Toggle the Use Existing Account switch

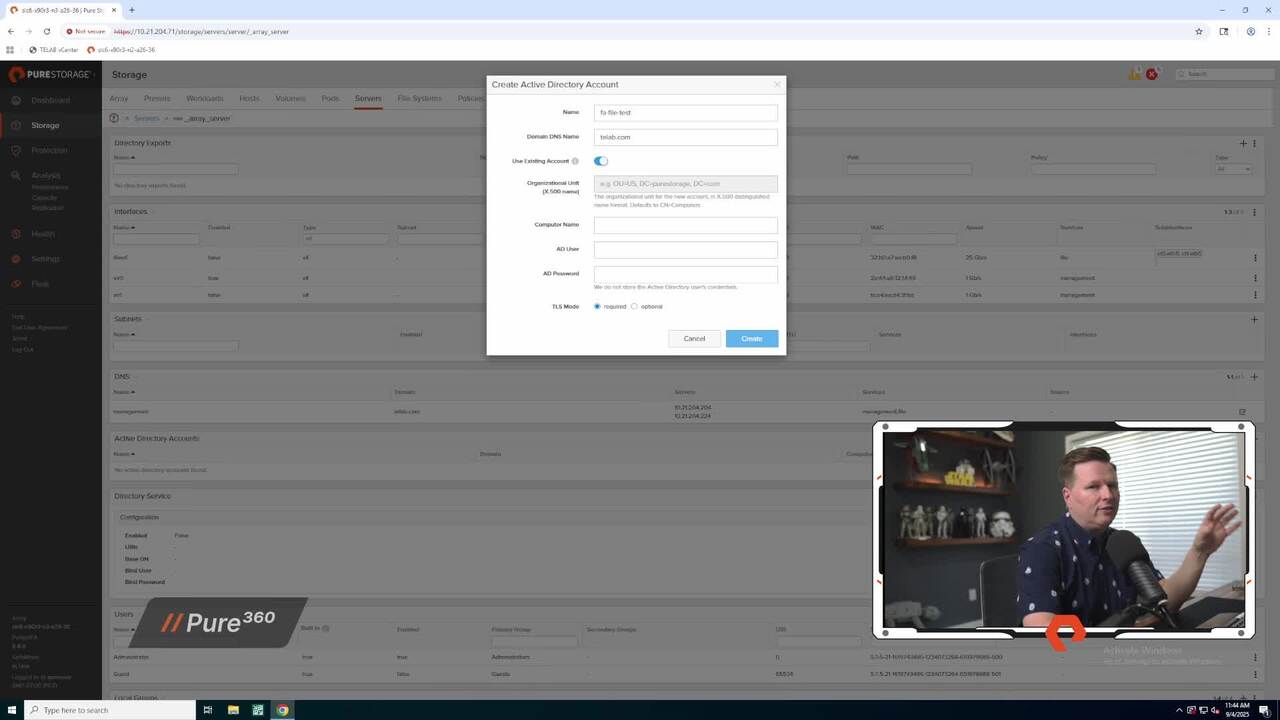tap(601, 161)
